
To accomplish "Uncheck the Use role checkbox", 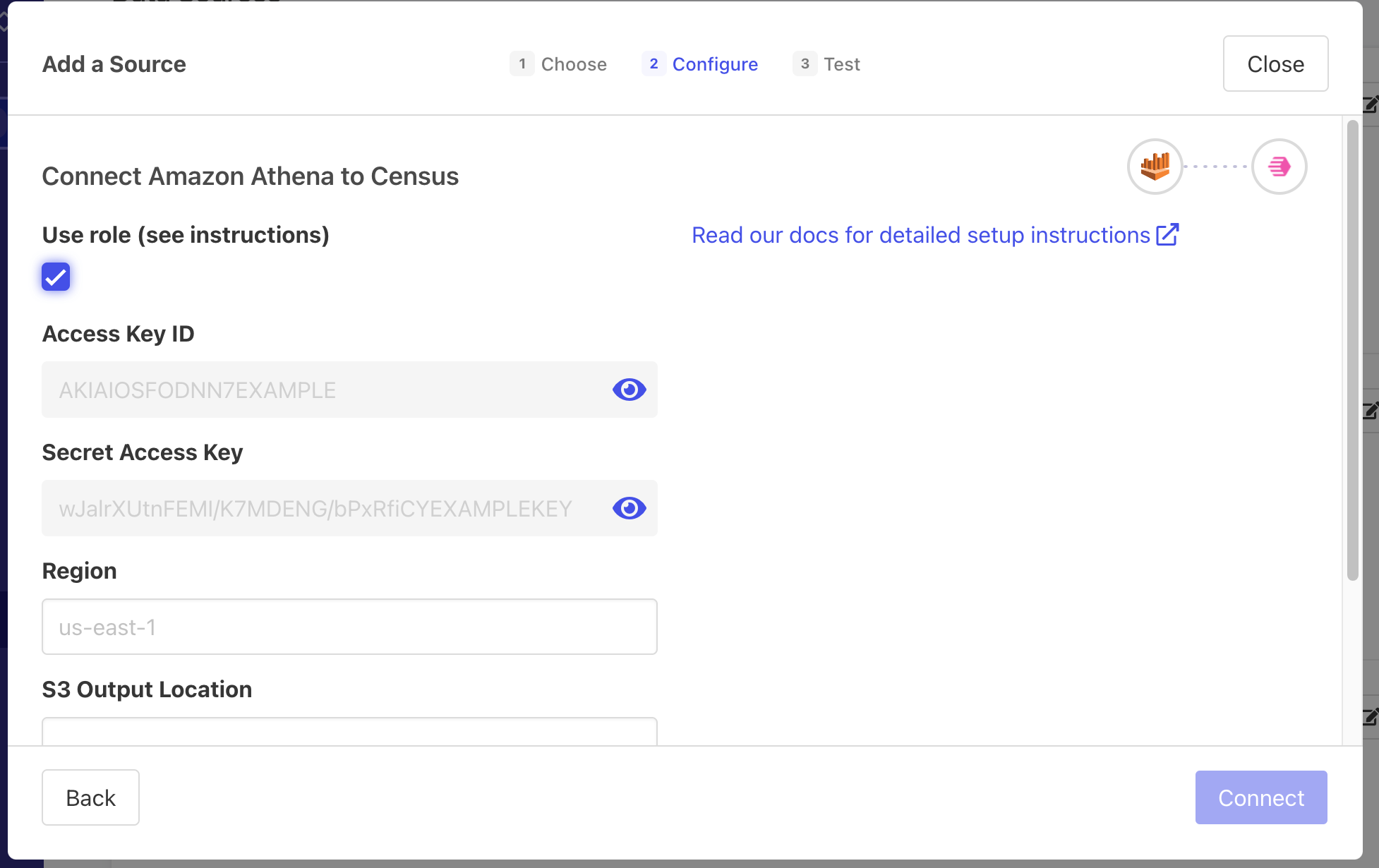I will [x=56, y=277].
